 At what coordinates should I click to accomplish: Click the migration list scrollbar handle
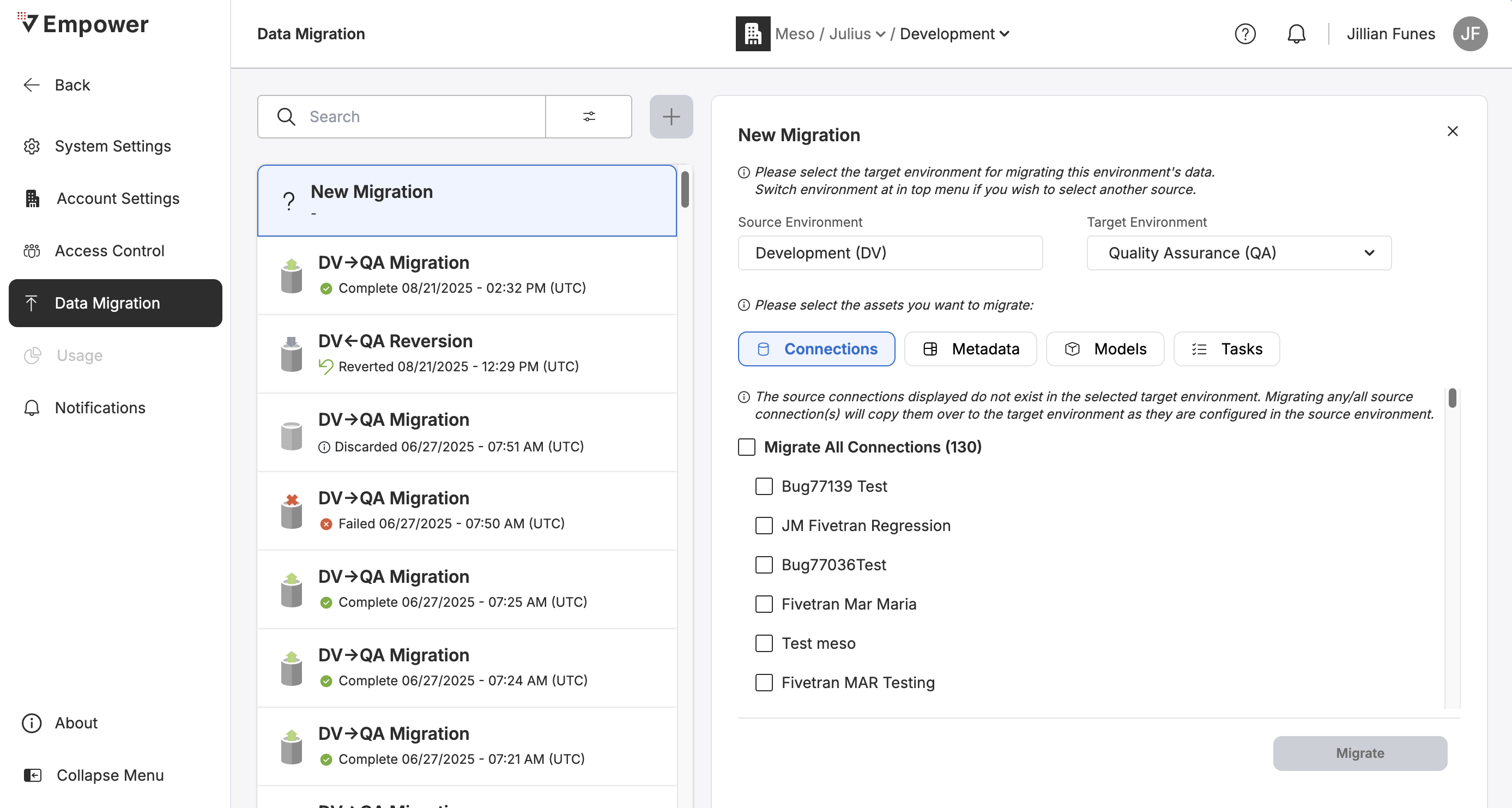[685, 189]
